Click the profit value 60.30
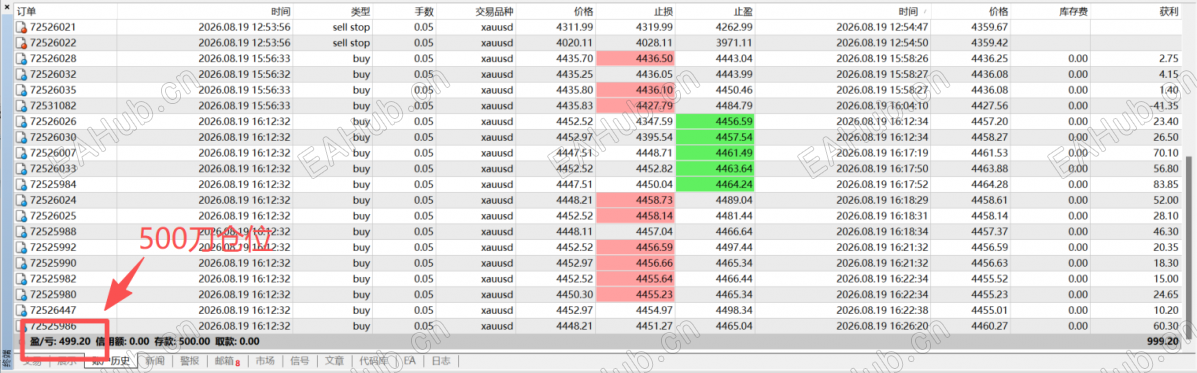1197x373 pixels. [1166, 325]
